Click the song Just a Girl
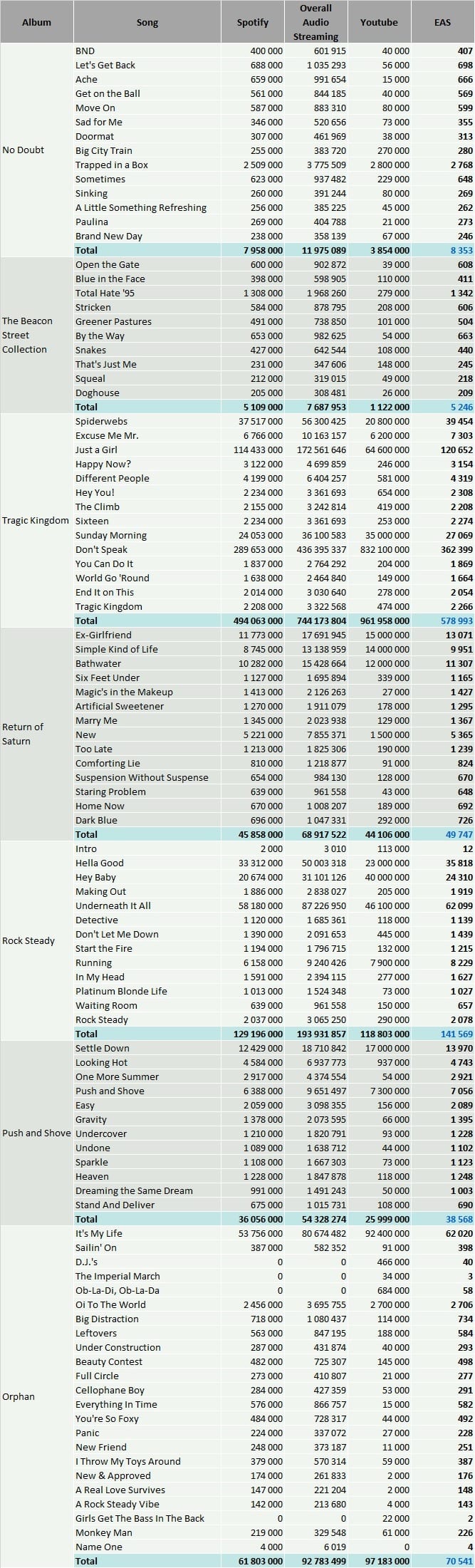Viewport: 475px width, 1568px height. click(96, 450)
